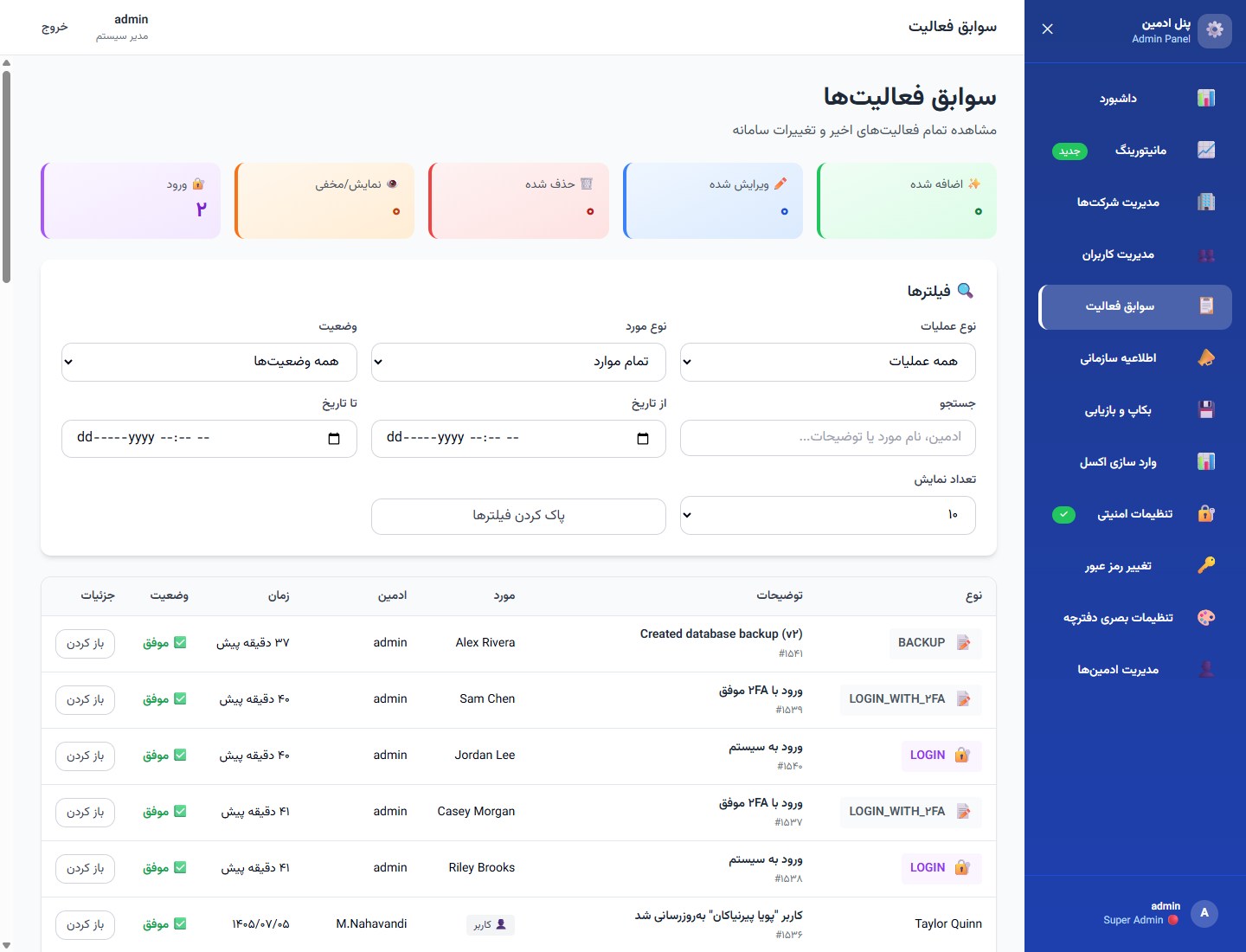
Task: Click the کاربر user badge in last row
Action: (x=491, y=924)
